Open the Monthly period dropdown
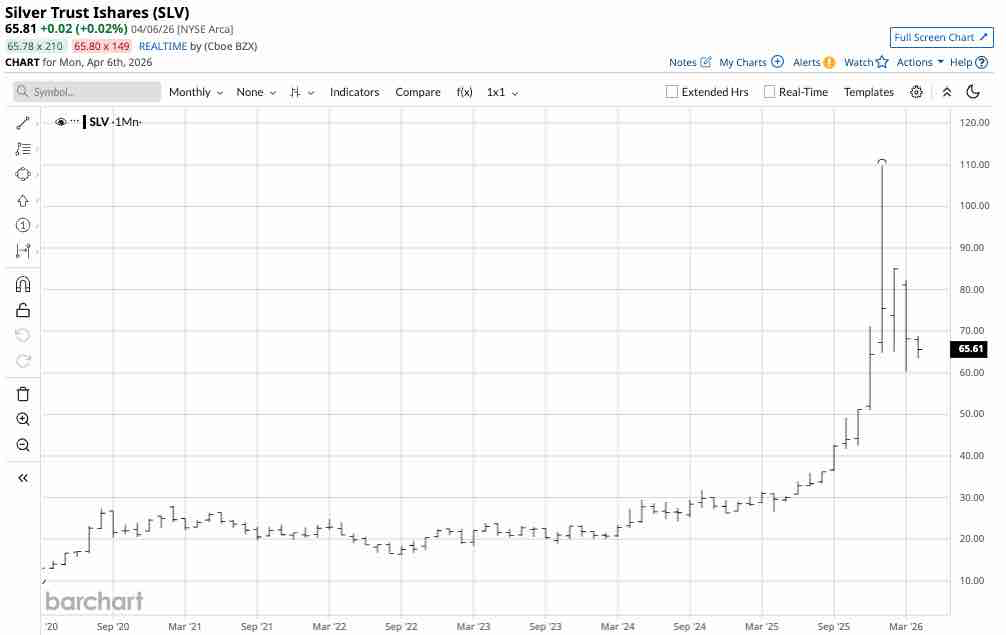 [196, 92]
